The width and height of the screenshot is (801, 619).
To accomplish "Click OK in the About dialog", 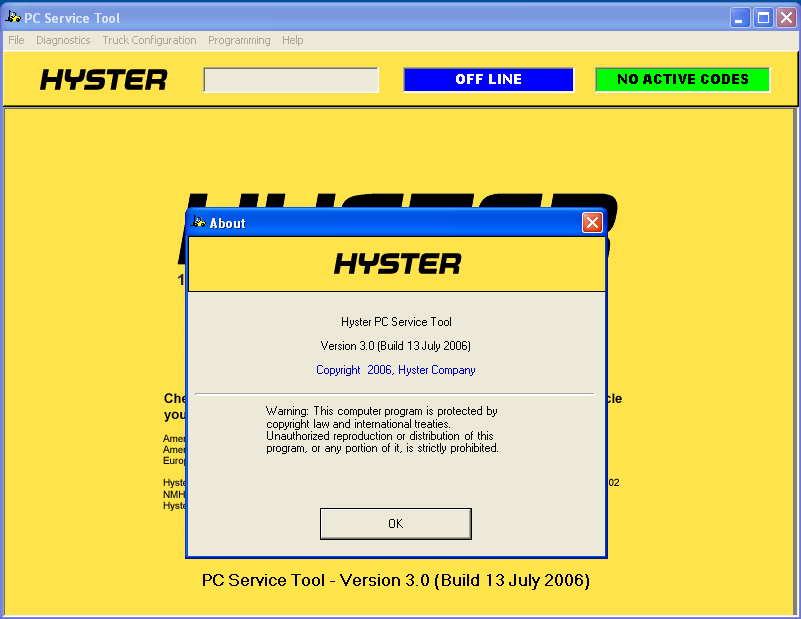I will [395, 523].
